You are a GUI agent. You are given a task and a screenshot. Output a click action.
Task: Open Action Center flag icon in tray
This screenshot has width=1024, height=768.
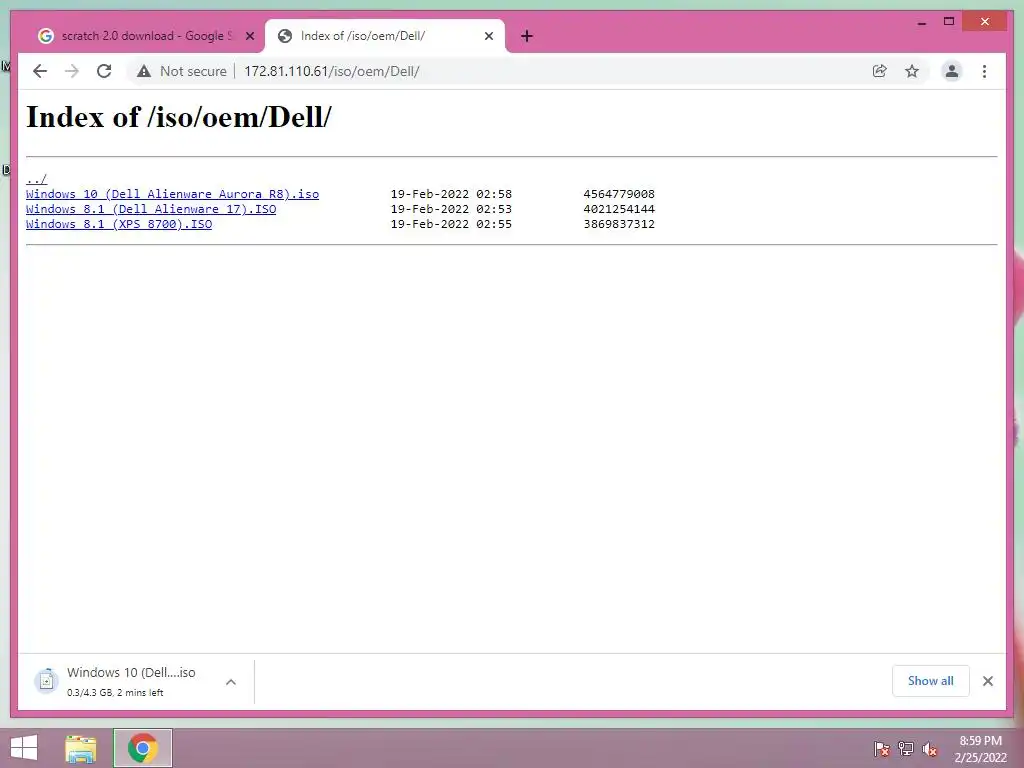[881, 748]
